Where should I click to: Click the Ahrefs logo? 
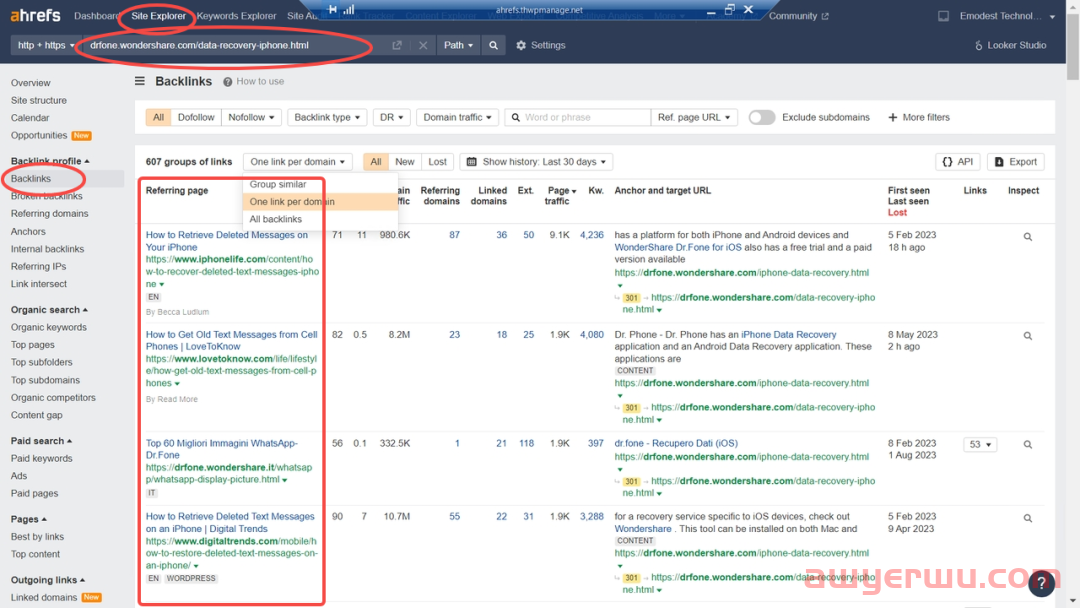[x=35, y=15]
